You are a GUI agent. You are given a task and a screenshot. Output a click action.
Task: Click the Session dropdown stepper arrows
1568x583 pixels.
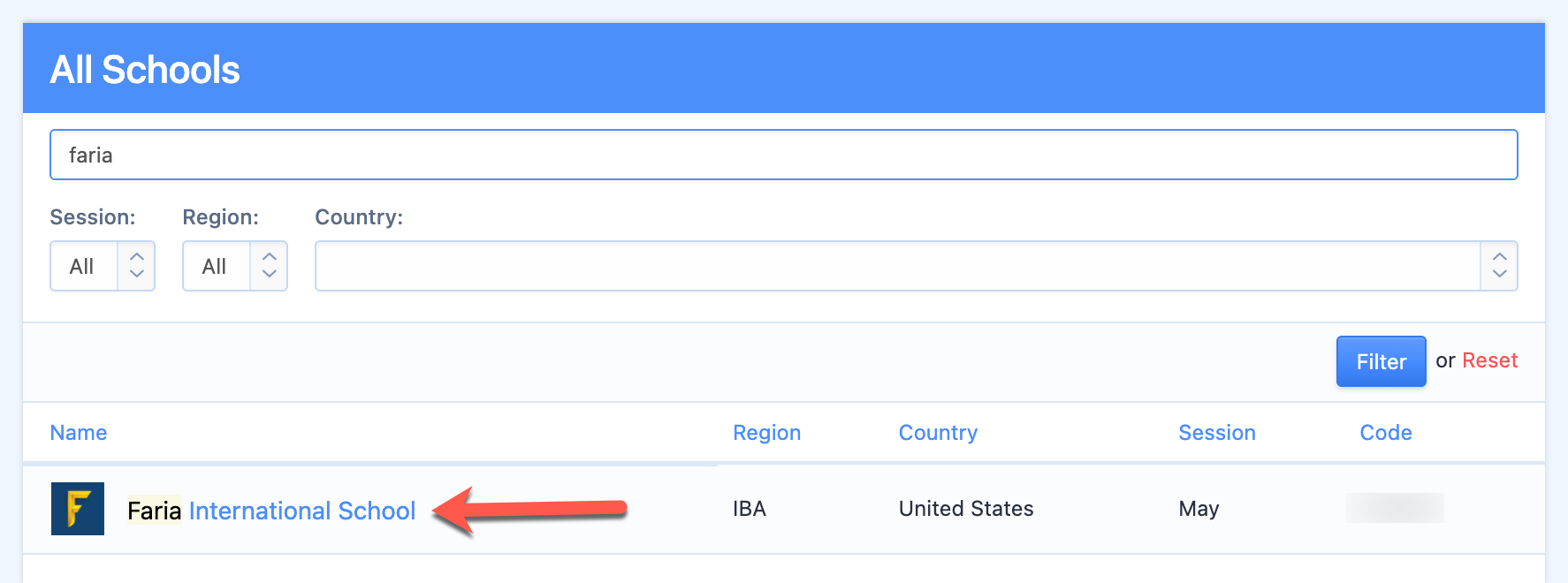(x=137, y=266)
